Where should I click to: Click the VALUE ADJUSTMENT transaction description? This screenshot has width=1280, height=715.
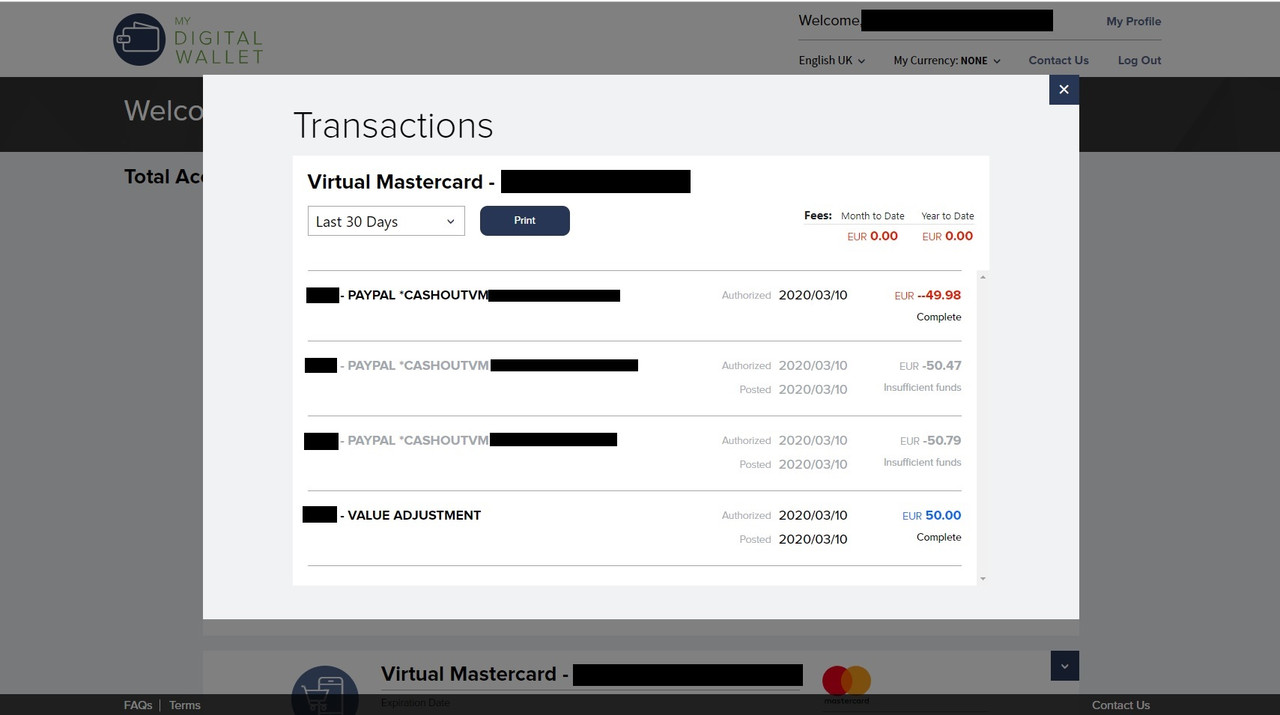coord(414,515)
